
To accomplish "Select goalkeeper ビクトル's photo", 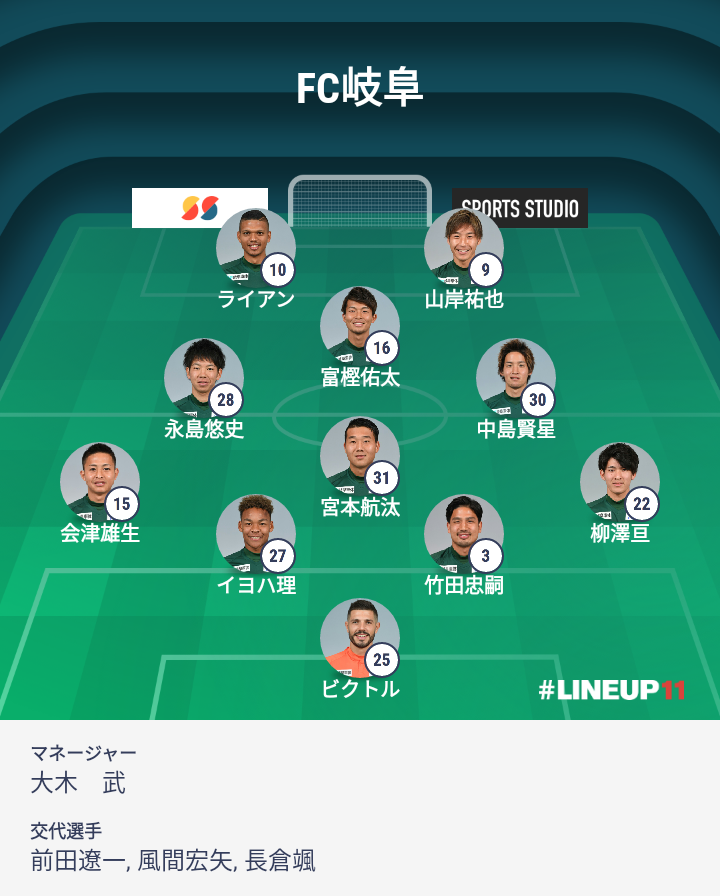I will (x=359, y=638).
